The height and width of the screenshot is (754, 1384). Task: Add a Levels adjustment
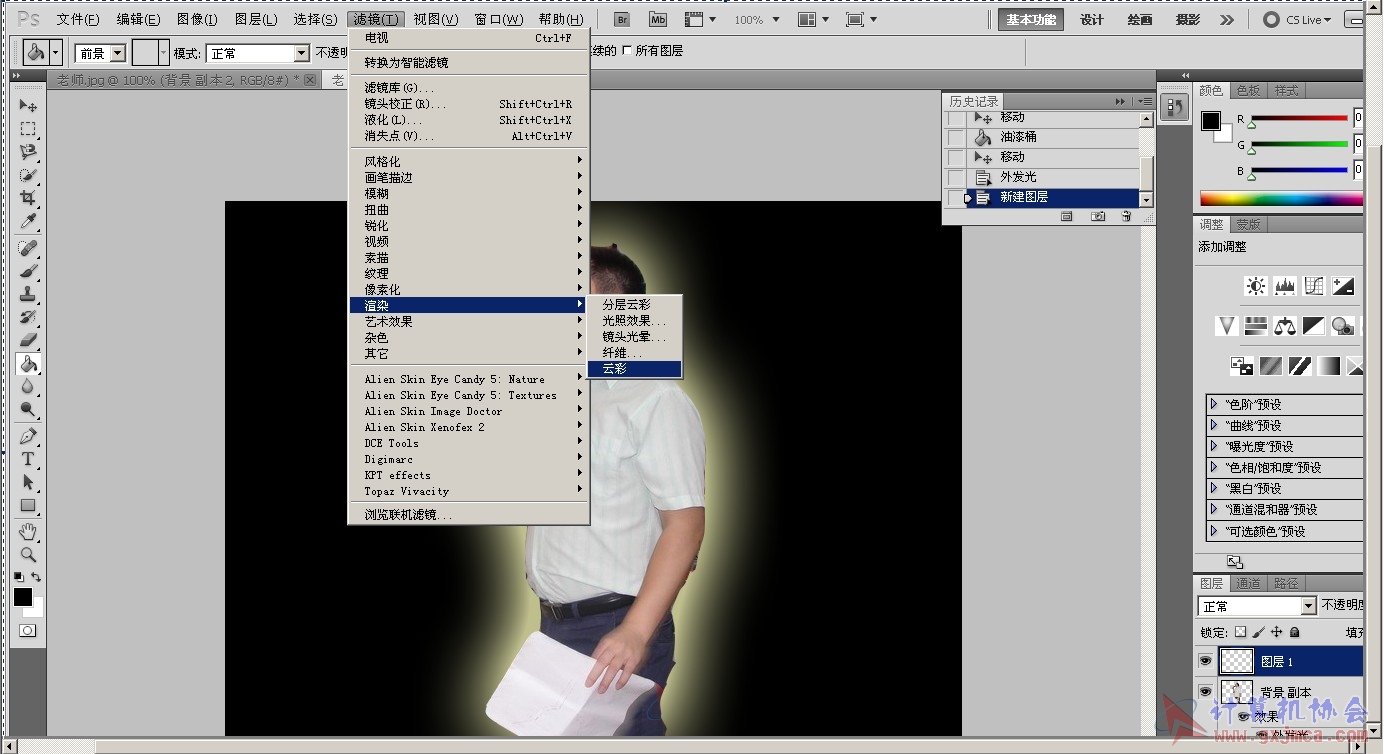pos(1285,286)
